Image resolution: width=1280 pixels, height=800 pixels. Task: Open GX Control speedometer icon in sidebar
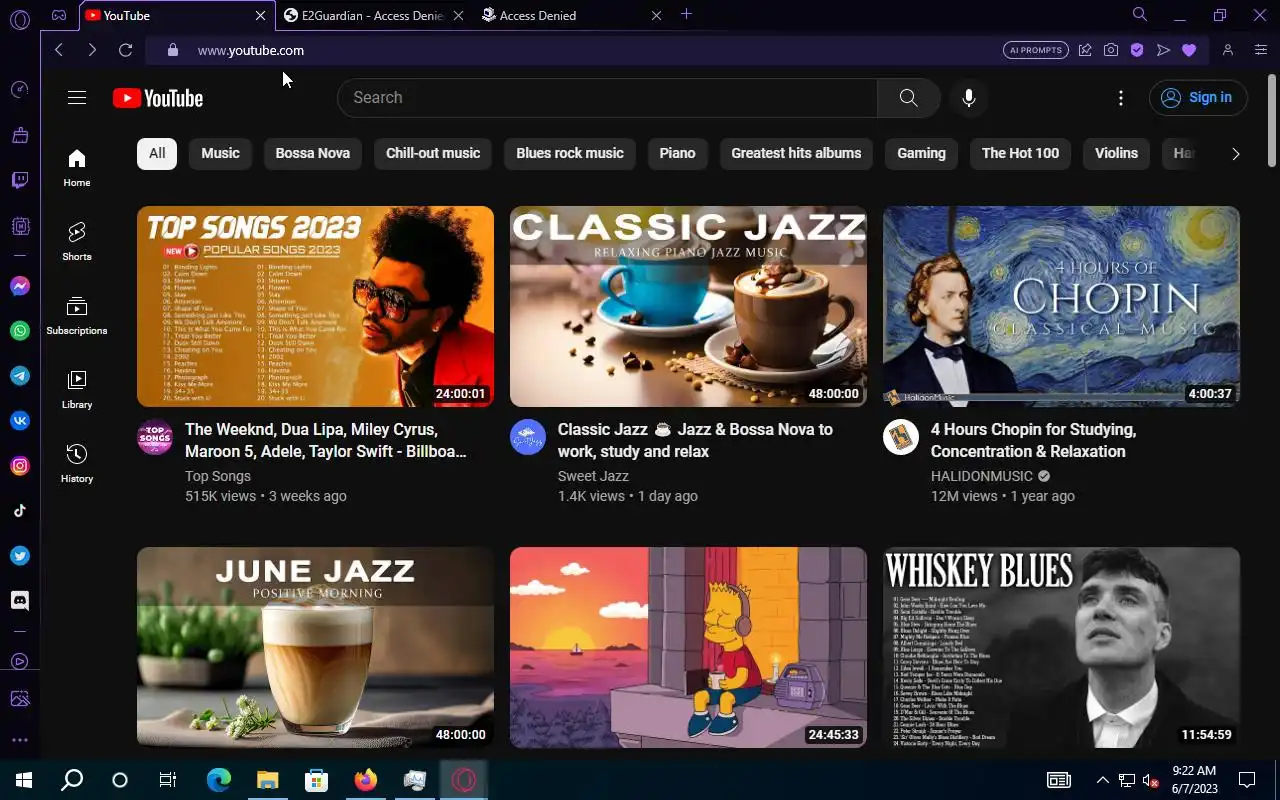(x=20, y=90)
